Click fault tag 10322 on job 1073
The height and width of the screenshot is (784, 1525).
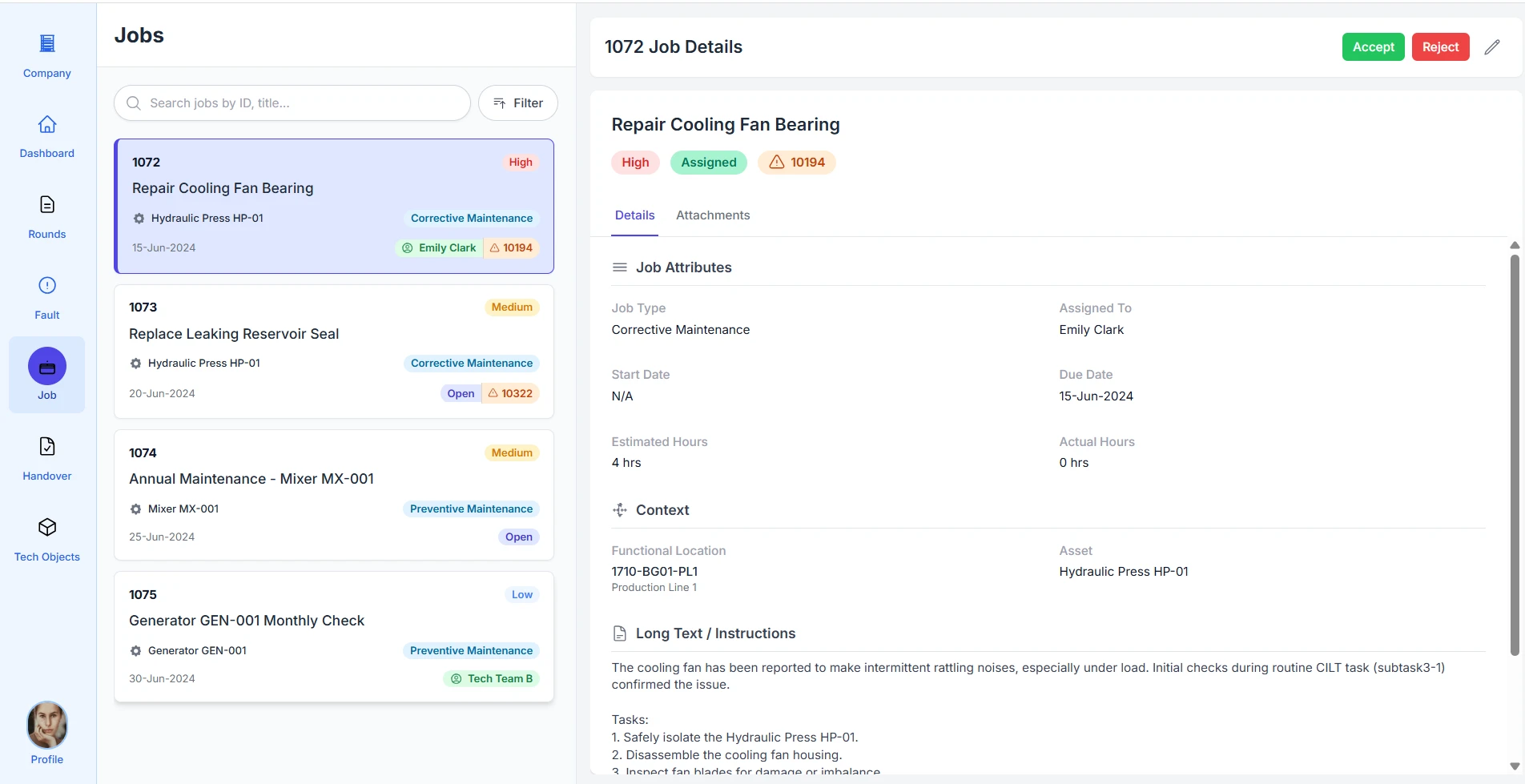point(511,394)
